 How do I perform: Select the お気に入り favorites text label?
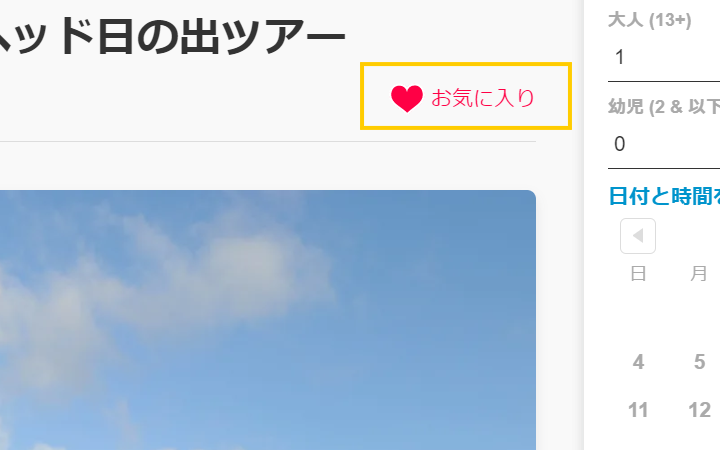pyautogui.click(x=483, y=98)
